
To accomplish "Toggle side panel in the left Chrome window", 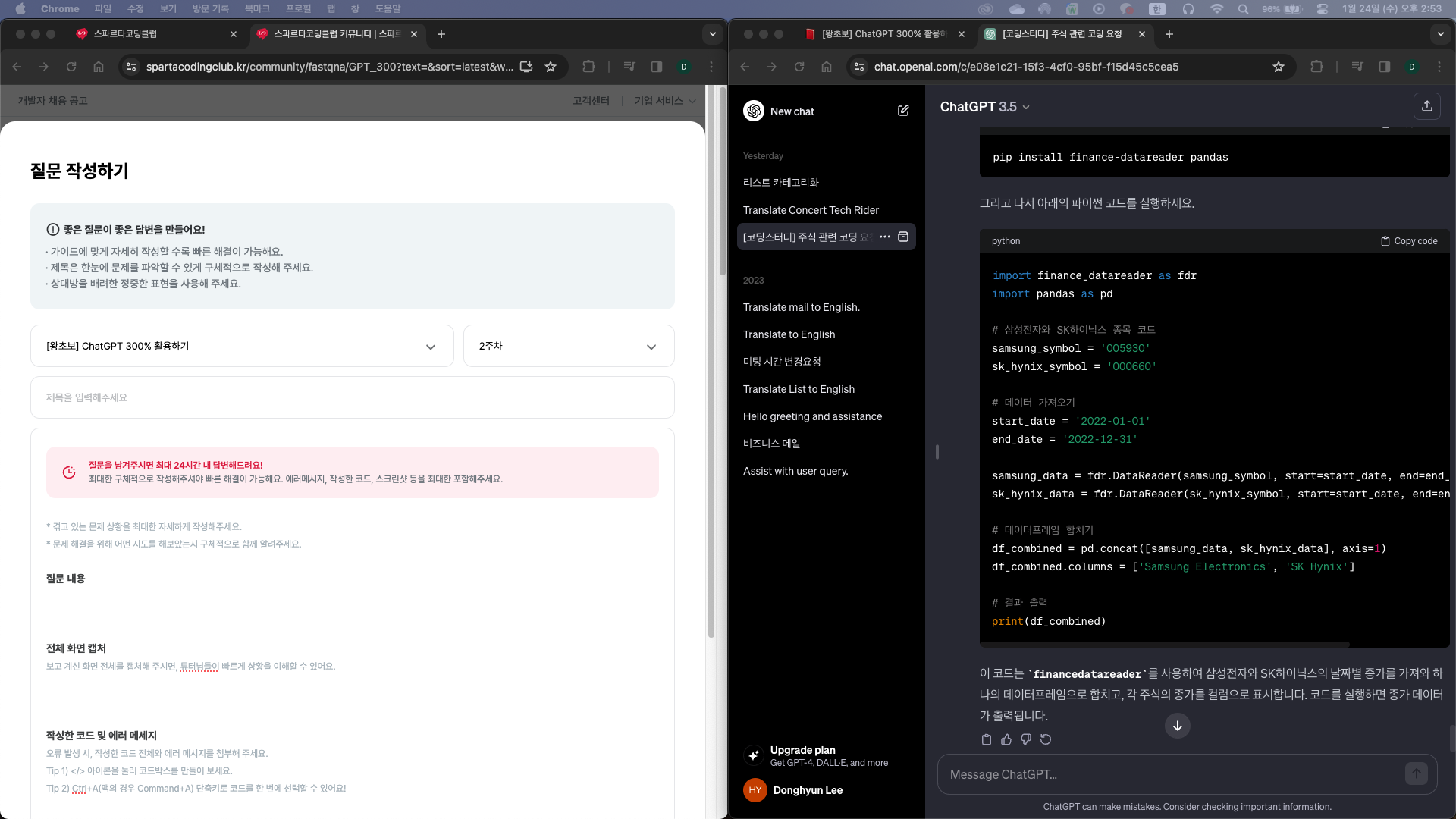I will coord(657,67).
